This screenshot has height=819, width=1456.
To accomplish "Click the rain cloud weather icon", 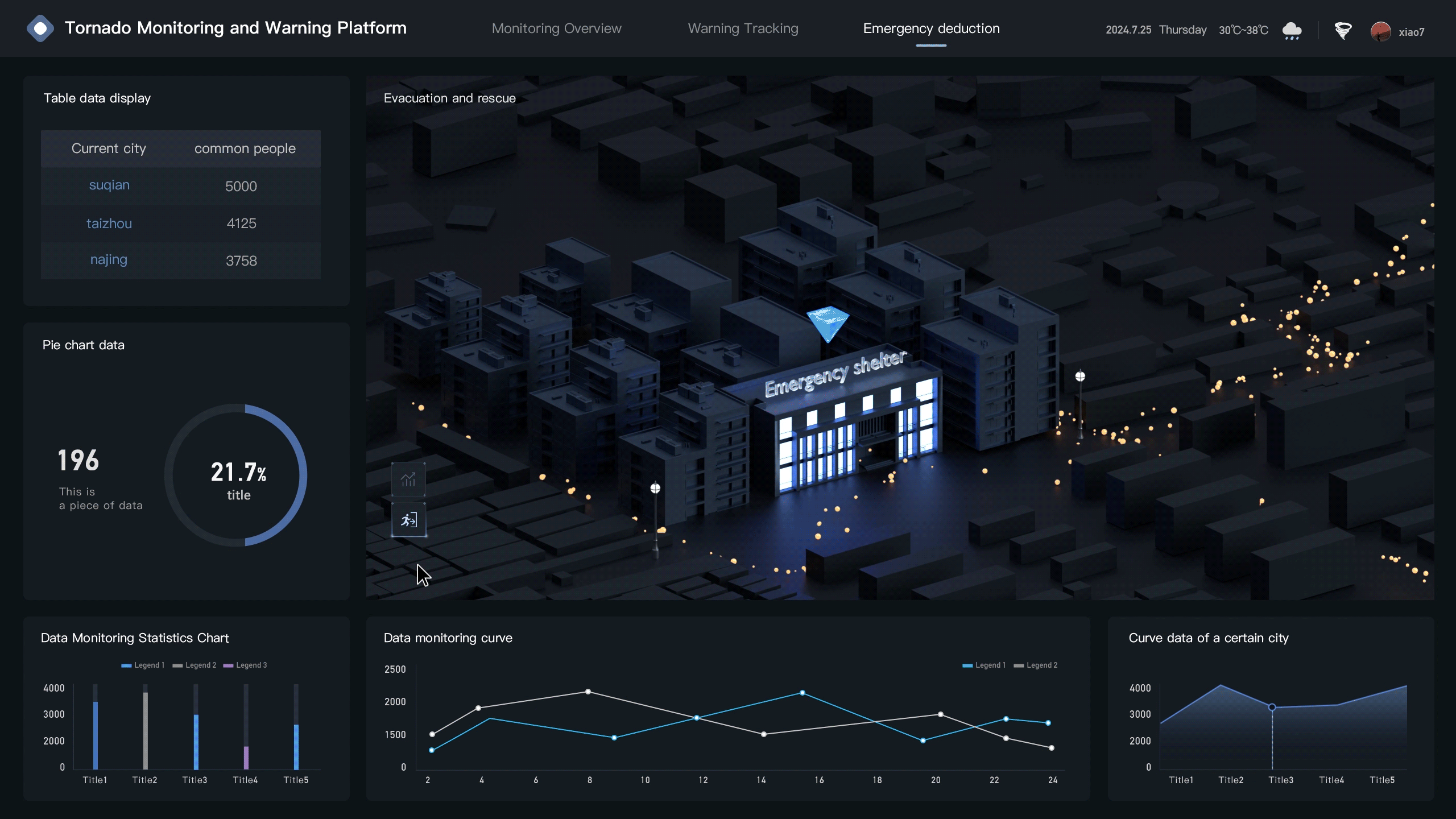I will pyautogui.click(x=1292, y=31).
